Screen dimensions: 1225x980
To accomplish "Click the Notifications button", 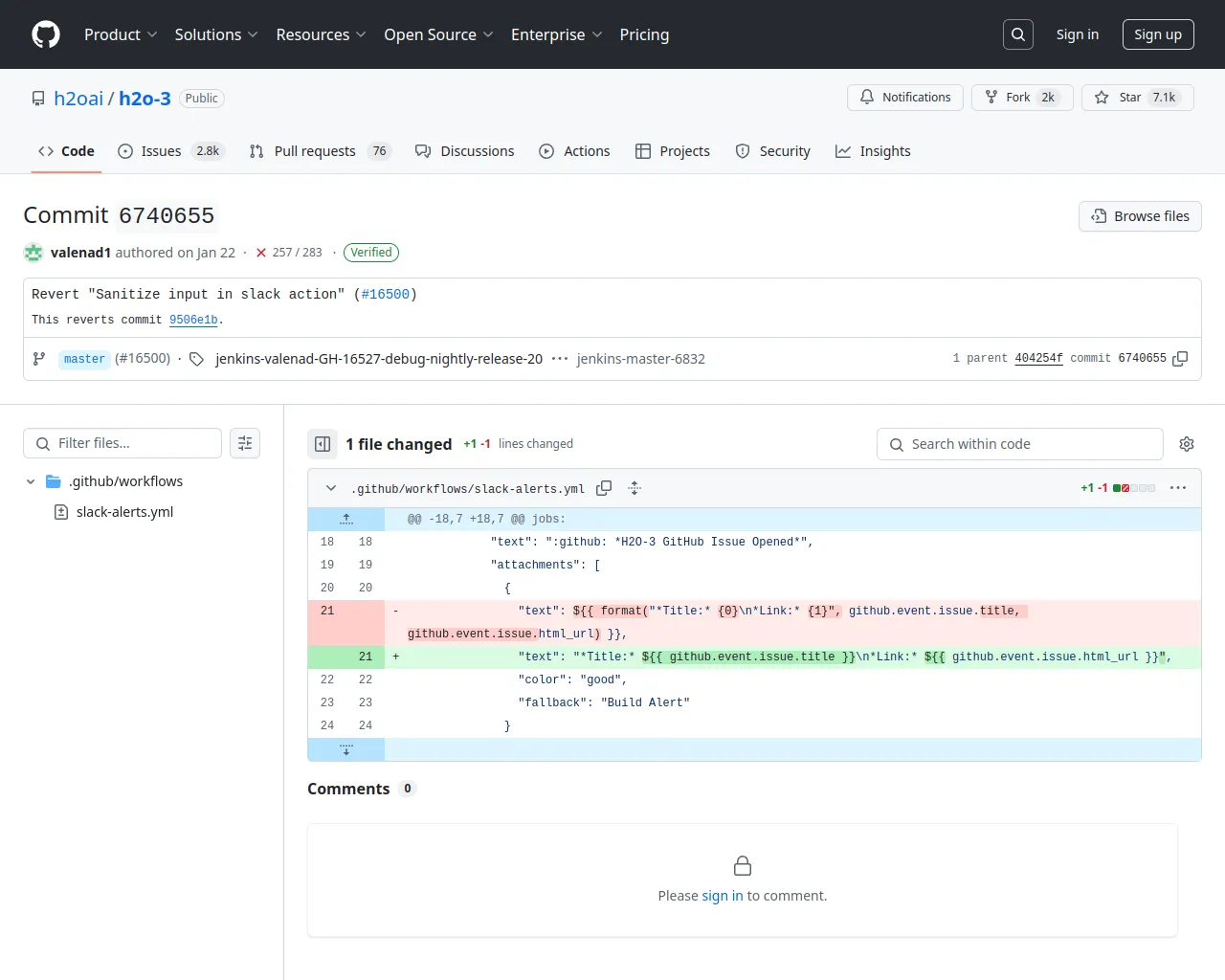I will pyautogui.click(x=905, y=98).
